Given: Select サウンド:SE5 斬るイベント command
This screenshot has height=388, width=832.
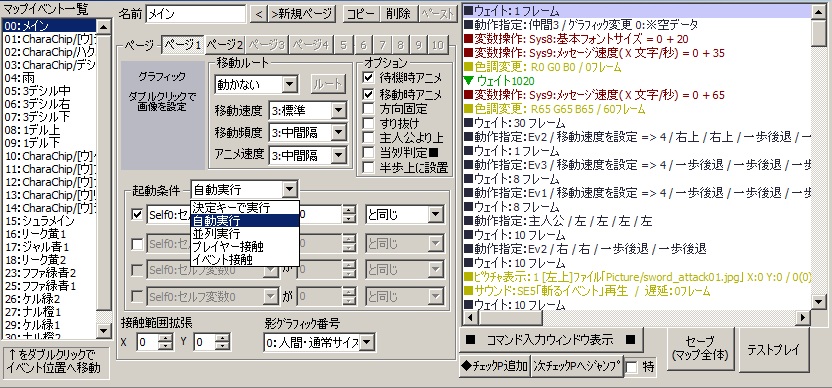Looking at the screenshot, I should point(637,291).
